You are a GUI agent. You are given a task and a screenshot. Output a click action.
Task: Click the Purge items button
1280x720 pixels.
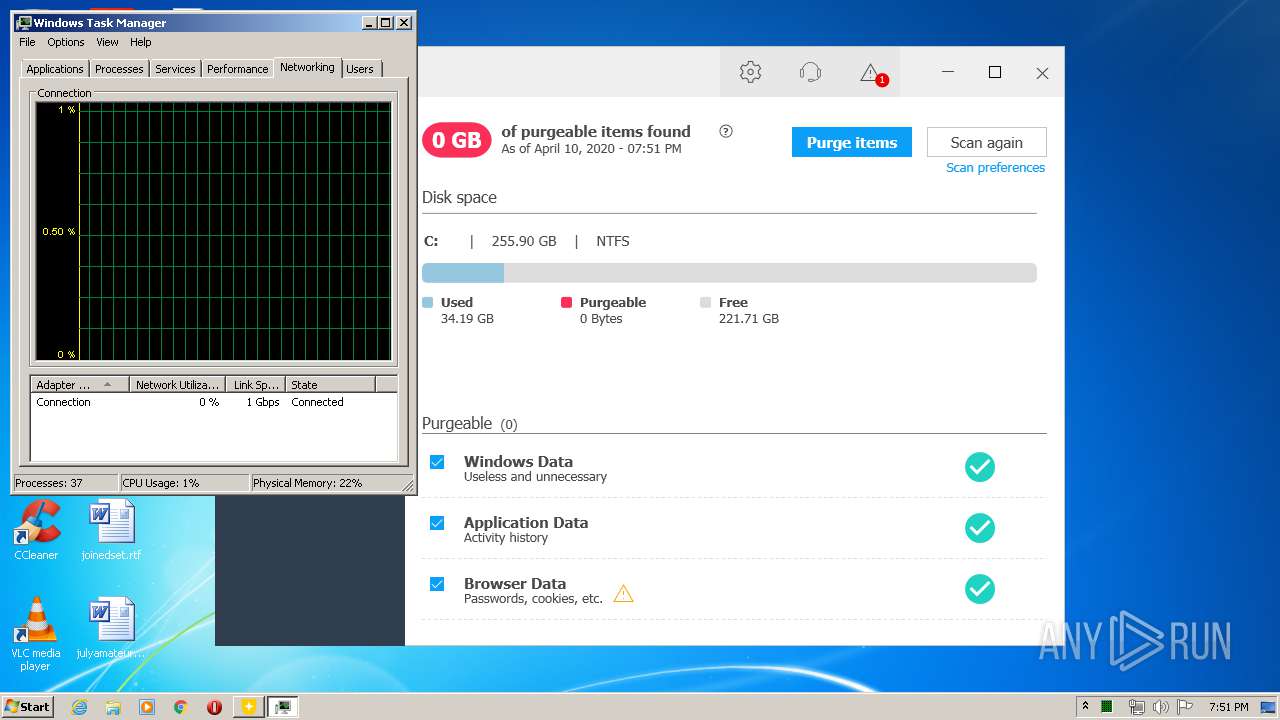pyautogui.click(x=852, y=142)
